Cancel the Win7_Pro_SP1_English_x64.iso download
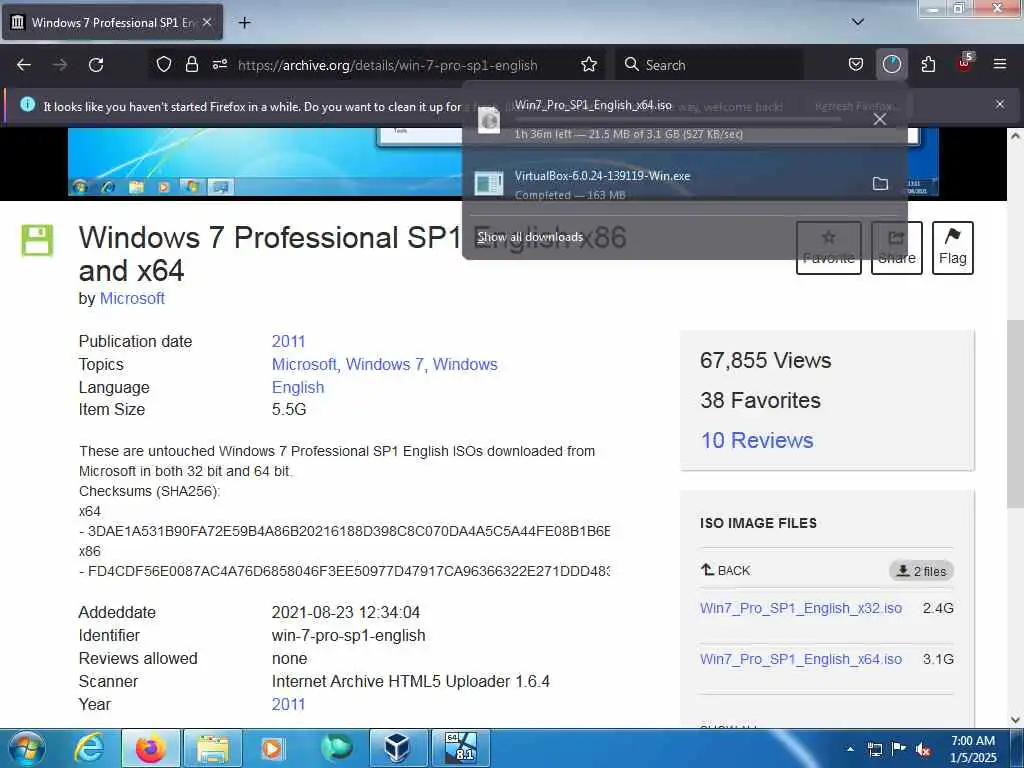The width and height of the screenshot is (1024, 768). point(880,119)
